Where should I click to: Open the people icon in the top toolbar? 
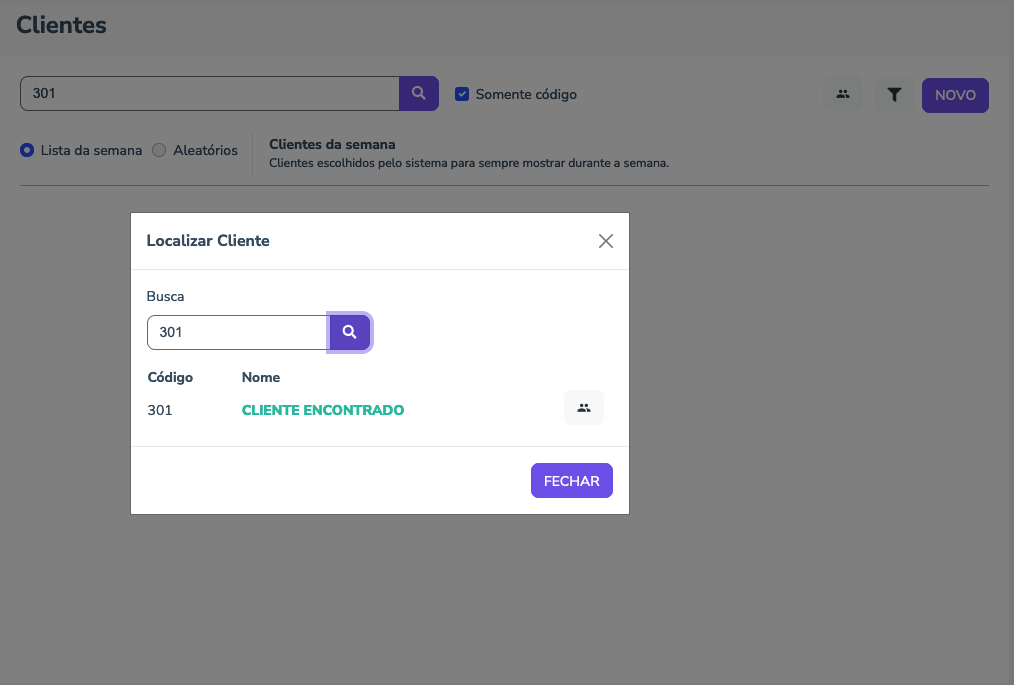click(x=843, y=95)
